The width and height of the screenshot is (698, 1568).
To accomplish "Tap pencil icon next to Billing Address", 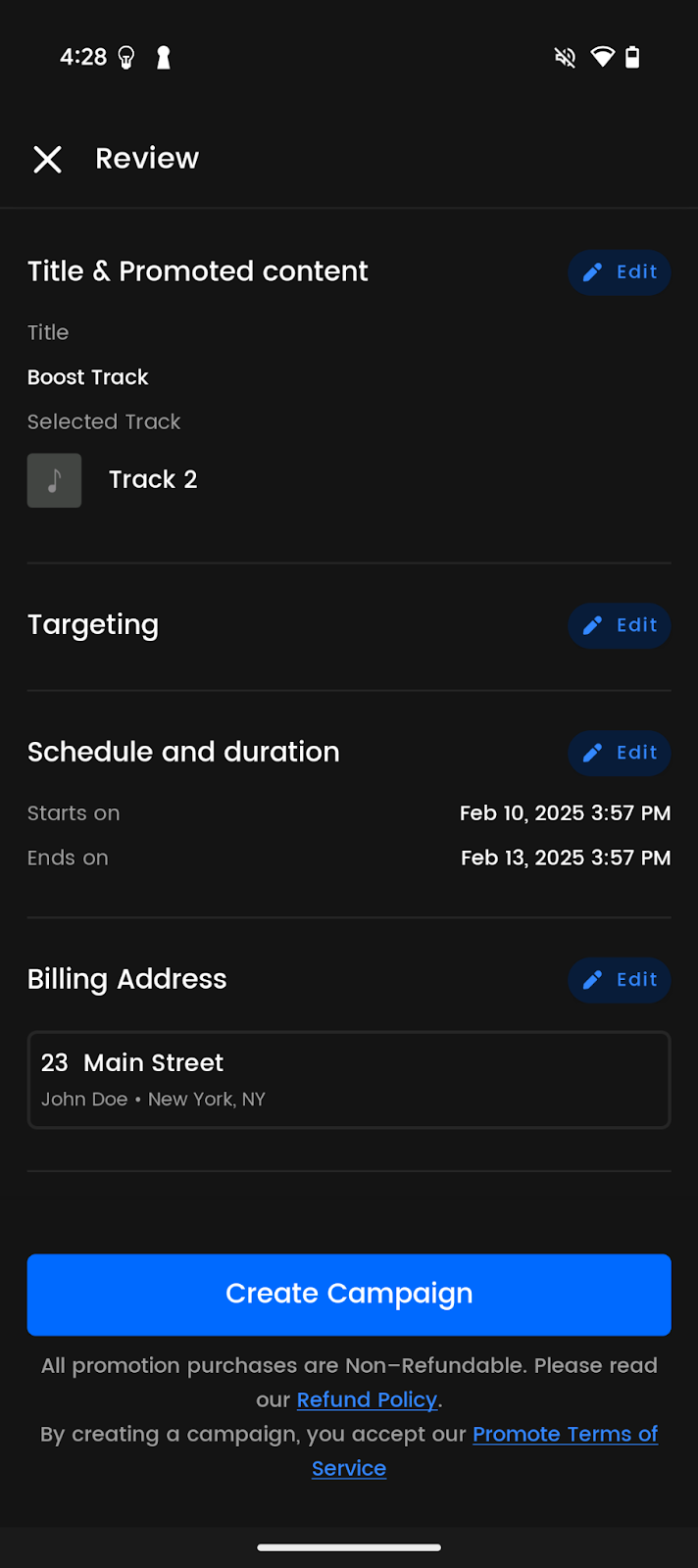I will pos(593,980).
